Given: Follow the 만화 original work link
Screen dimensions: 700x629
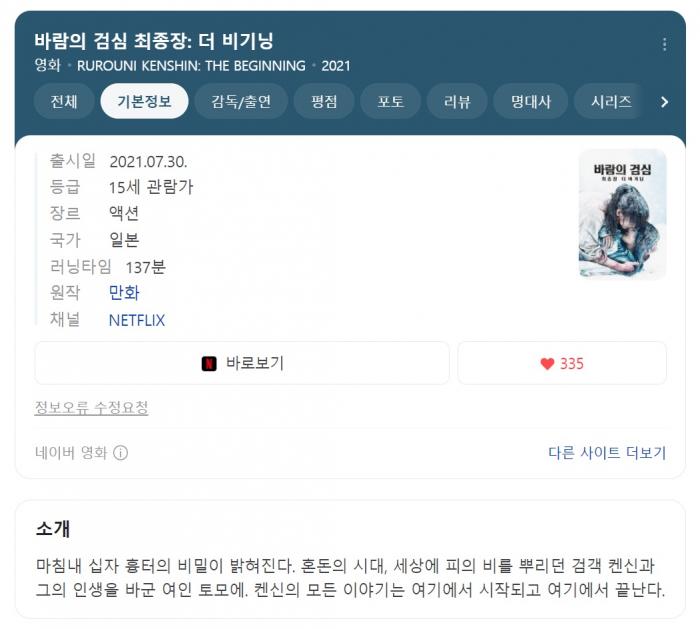Looking at the screenshot, I should pos(124,293).
